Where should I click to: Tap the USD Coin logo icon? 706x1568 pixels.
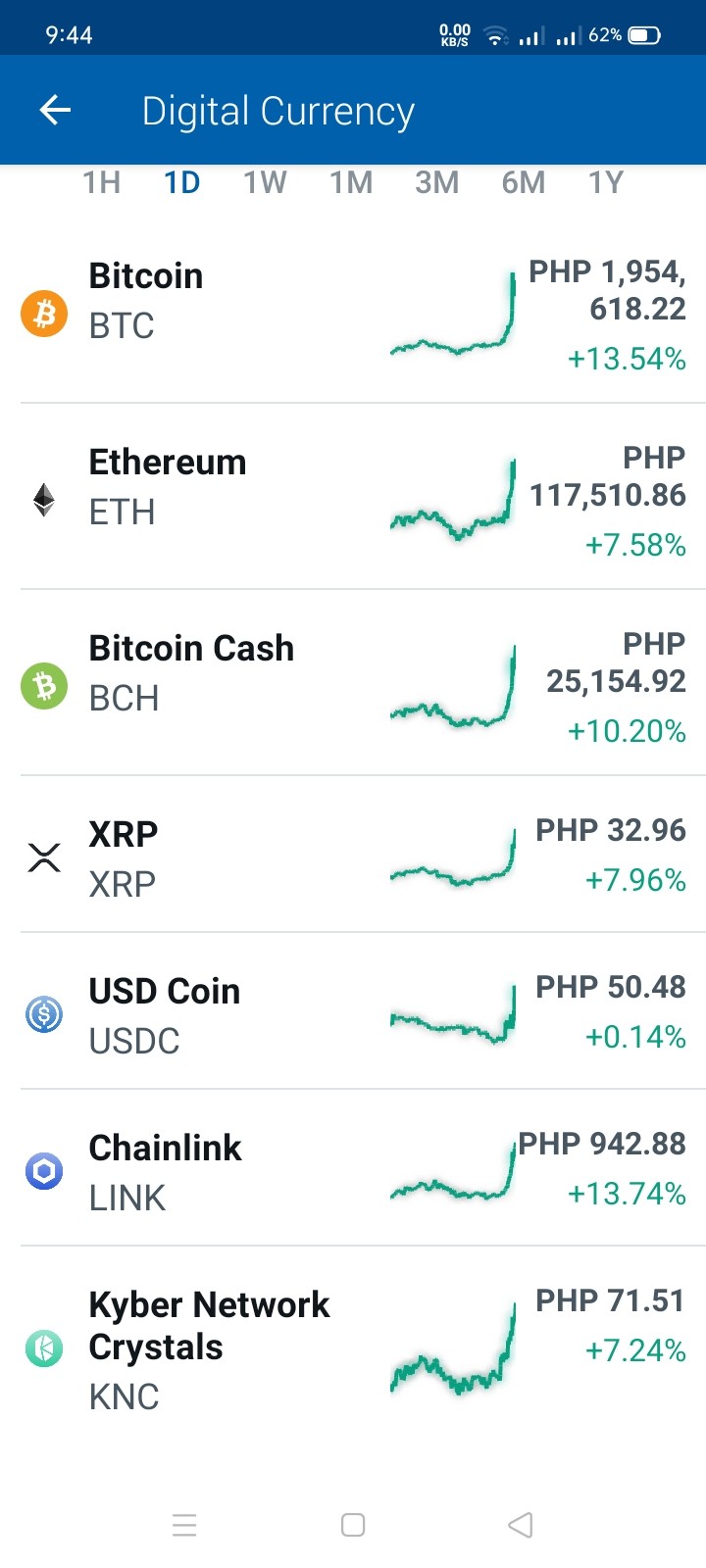click(44, 1014)
